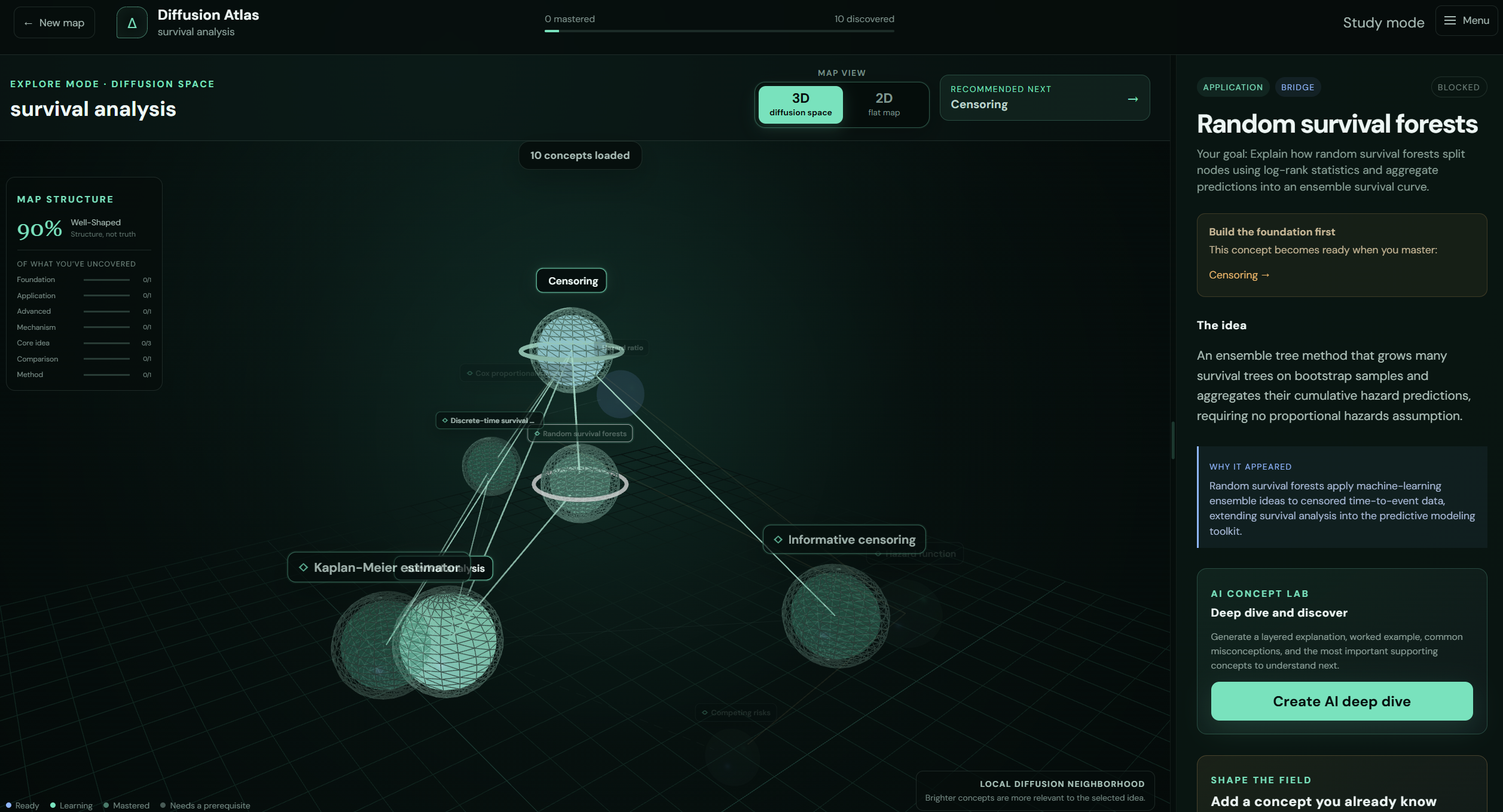Click the Censoring node label in the map

tap(572, 281)
